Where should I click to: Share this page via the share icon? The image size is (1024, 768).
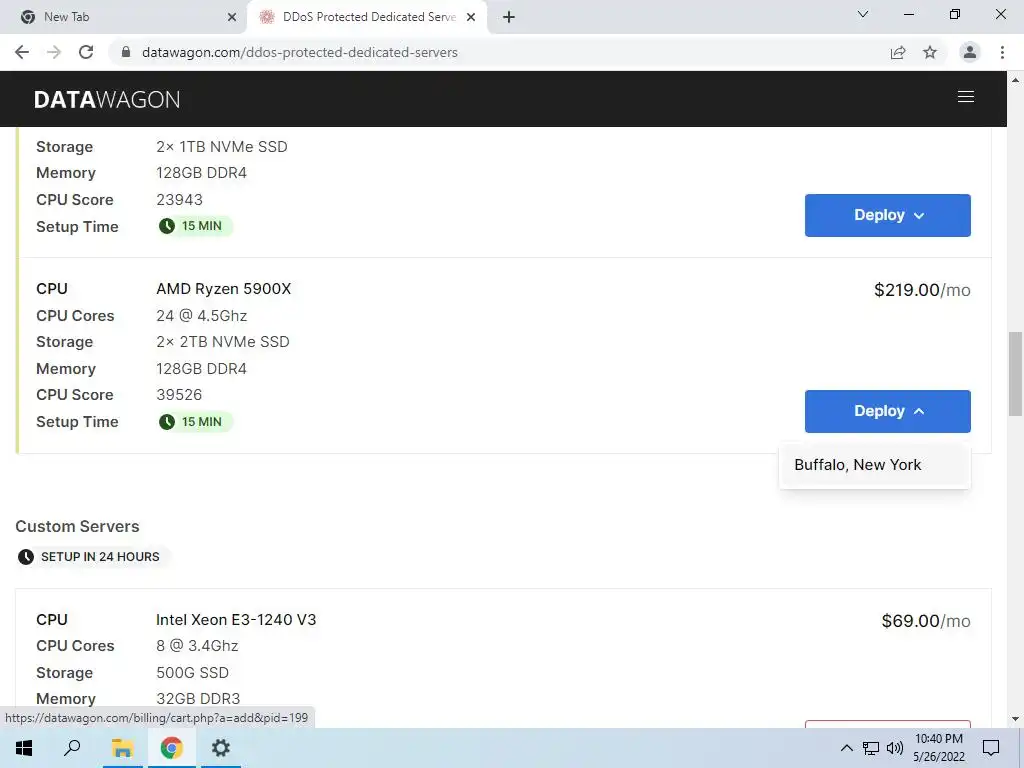[x=898, y=52]
